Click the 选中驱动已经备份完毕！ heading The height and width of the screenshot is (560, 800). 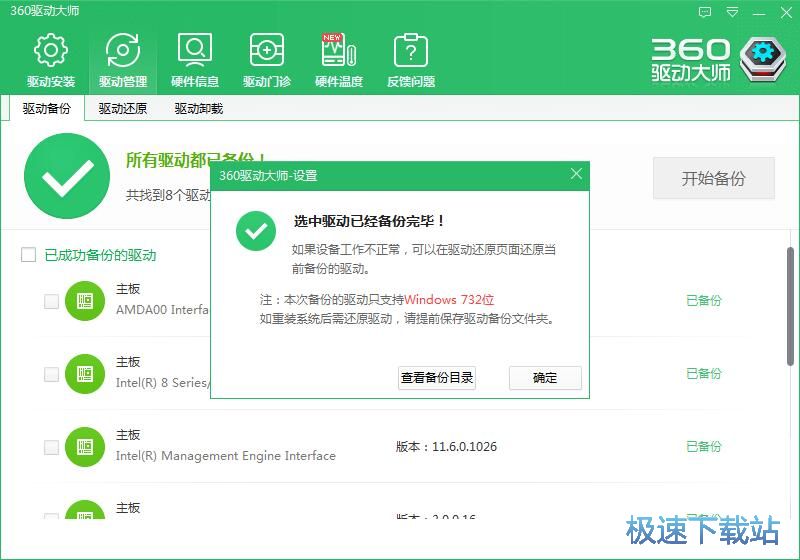[x=369, y=221]
